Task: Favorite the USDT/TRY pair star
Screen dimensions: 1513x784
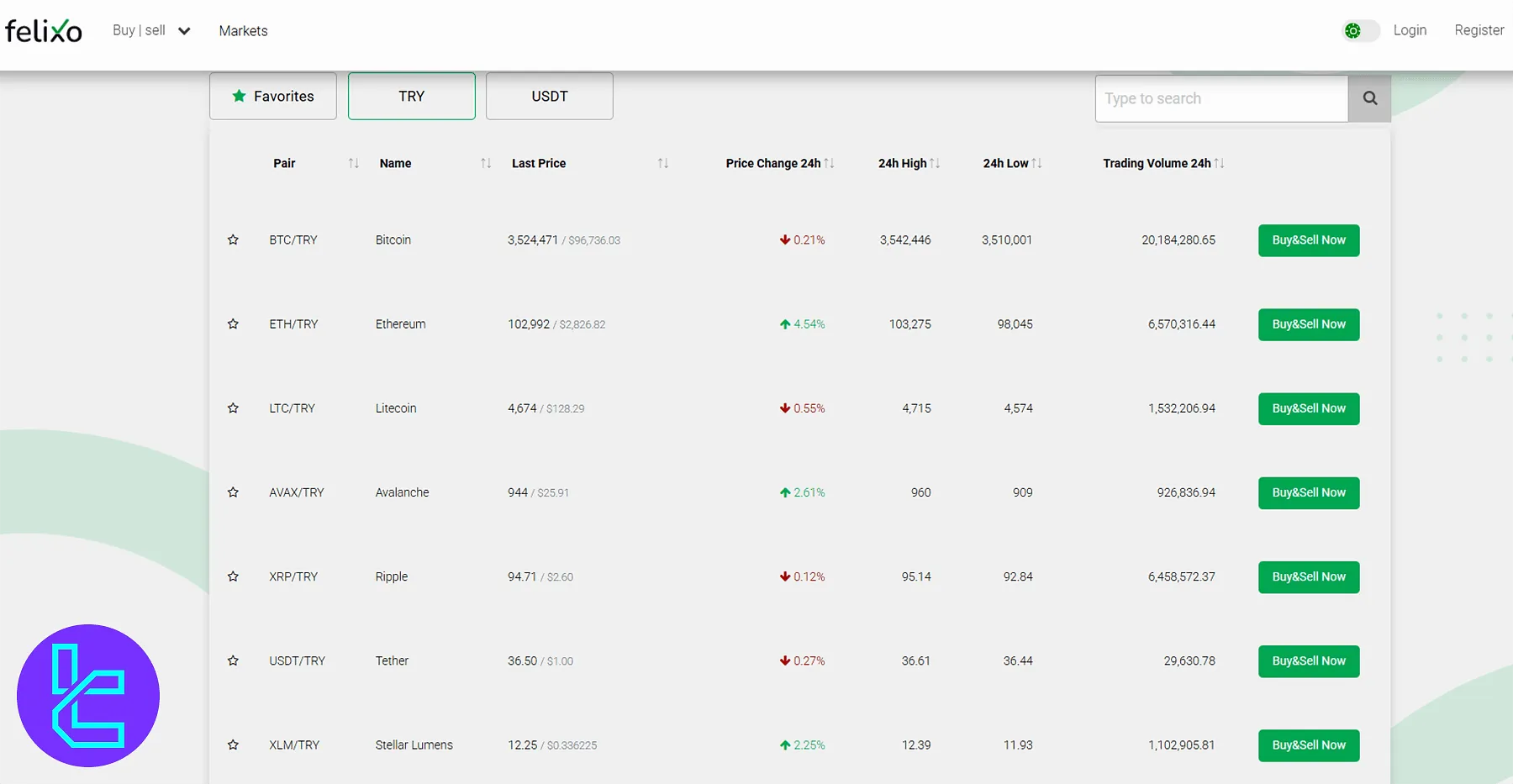Action: 233,660
